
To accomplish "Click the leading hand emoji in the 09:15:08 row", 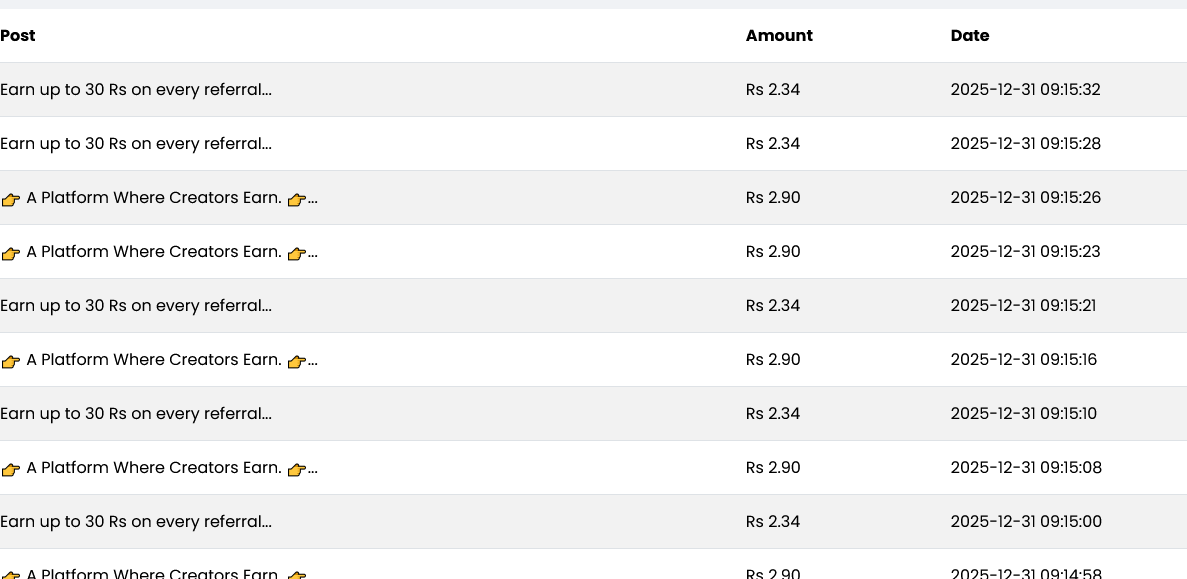I will 11,469.
